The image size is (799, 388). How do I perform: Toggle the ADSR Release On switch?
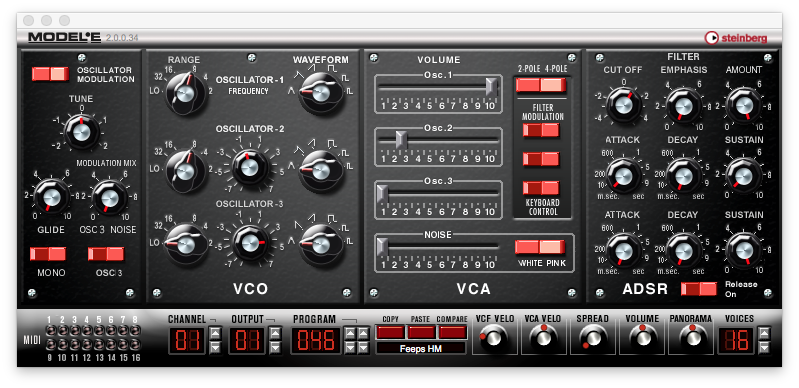tap(699, 289)
